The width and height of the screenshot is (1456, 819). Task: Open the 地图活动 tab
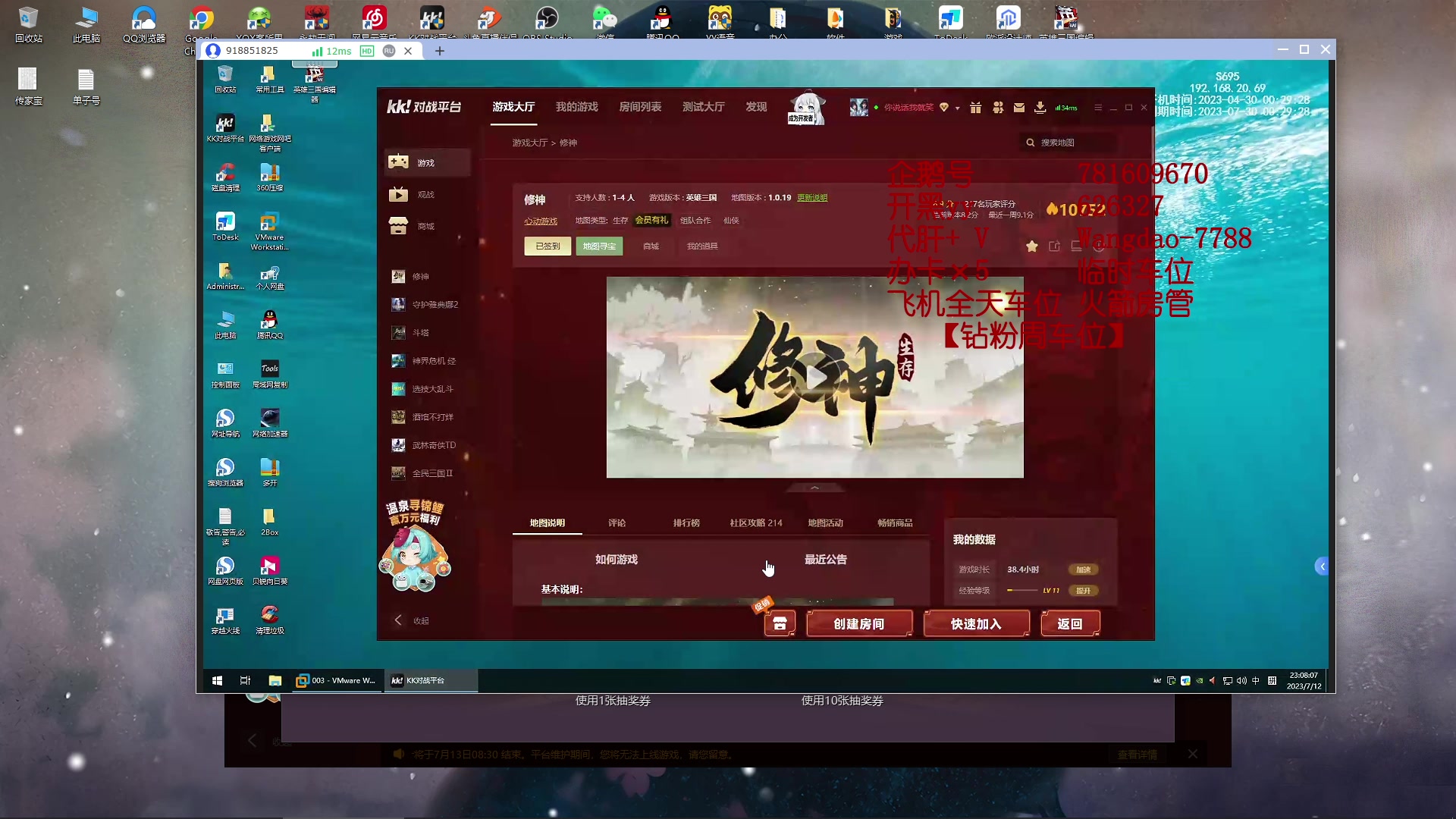[x=825, y=522]
